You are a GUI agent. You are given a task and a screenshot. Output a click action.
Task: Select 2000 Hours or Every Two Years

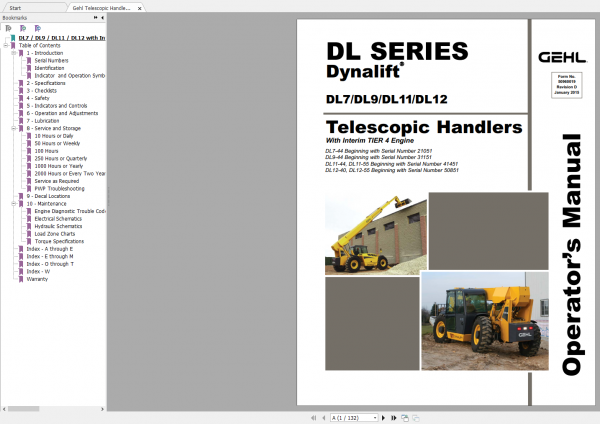(70, 173)
